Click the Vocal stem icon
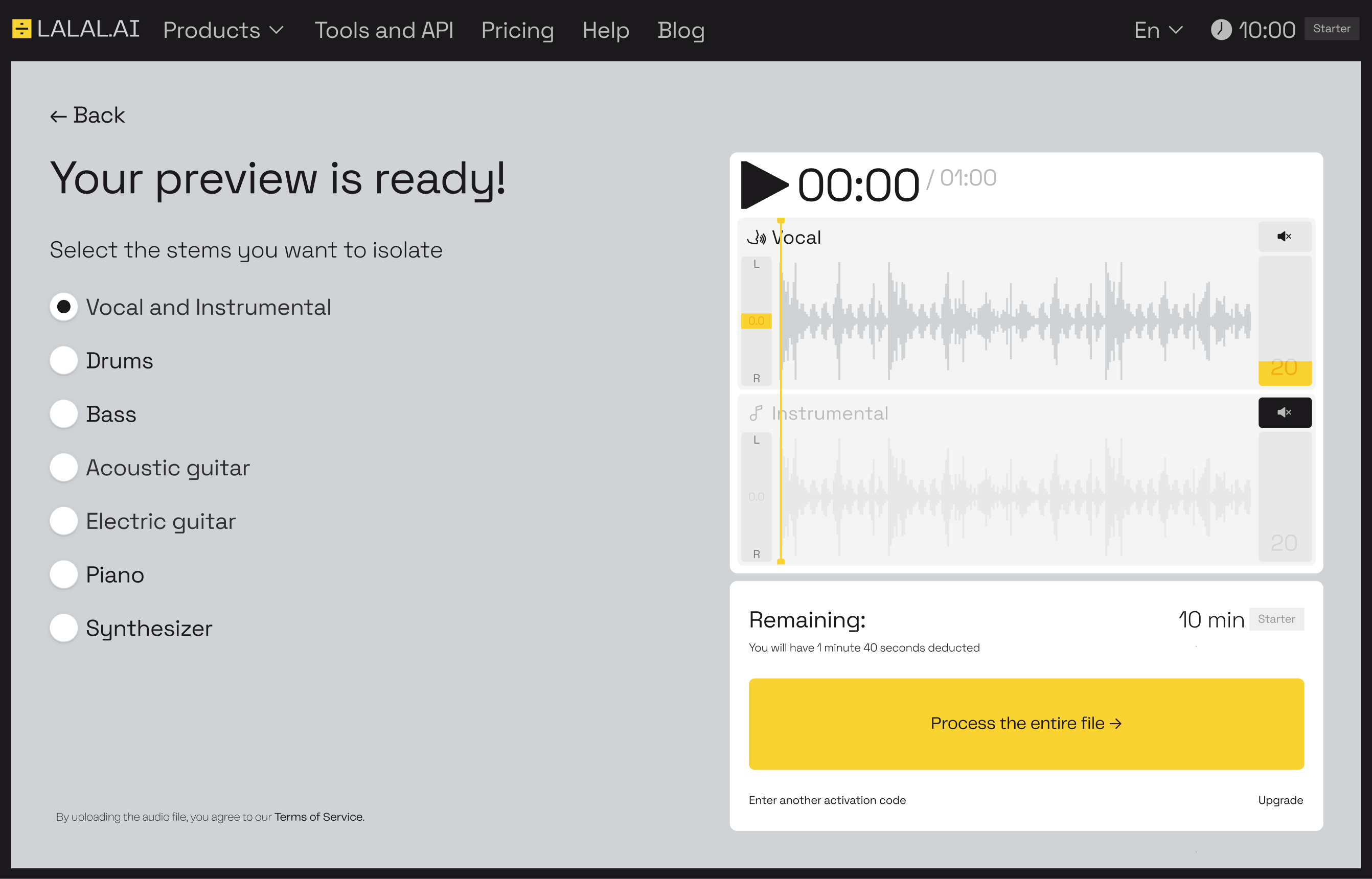The image size is (1372, 879). (757, 238)
